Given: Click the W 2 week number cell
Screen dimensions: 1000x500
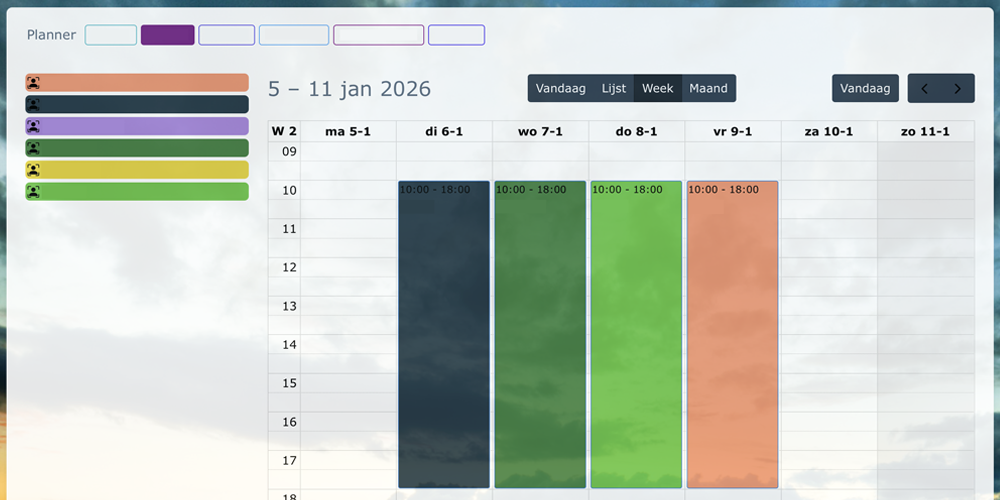Looking at the screenshot, I should pyautogui.click(x=284, y=131).
